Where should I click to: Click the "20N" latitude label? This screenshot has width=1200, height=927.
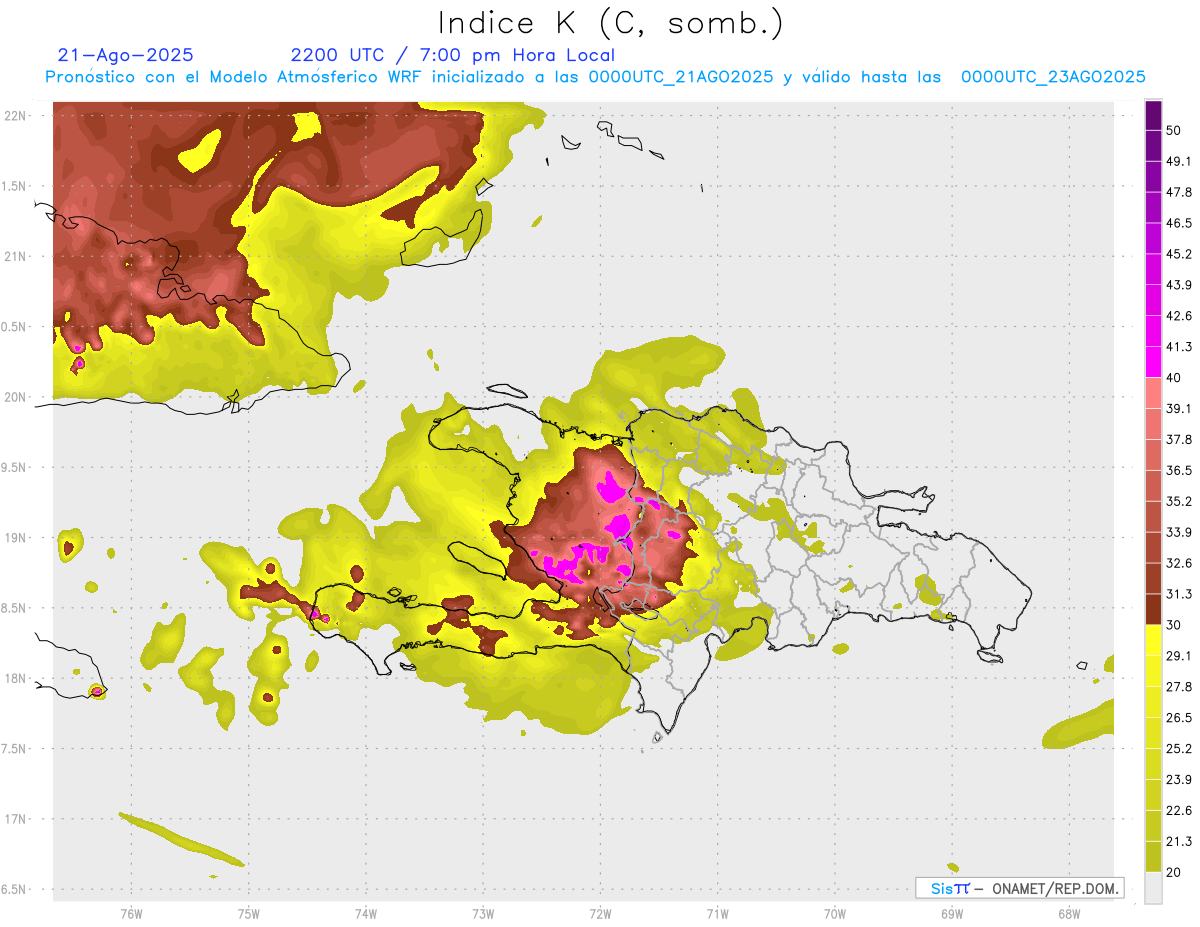point(16,397)
